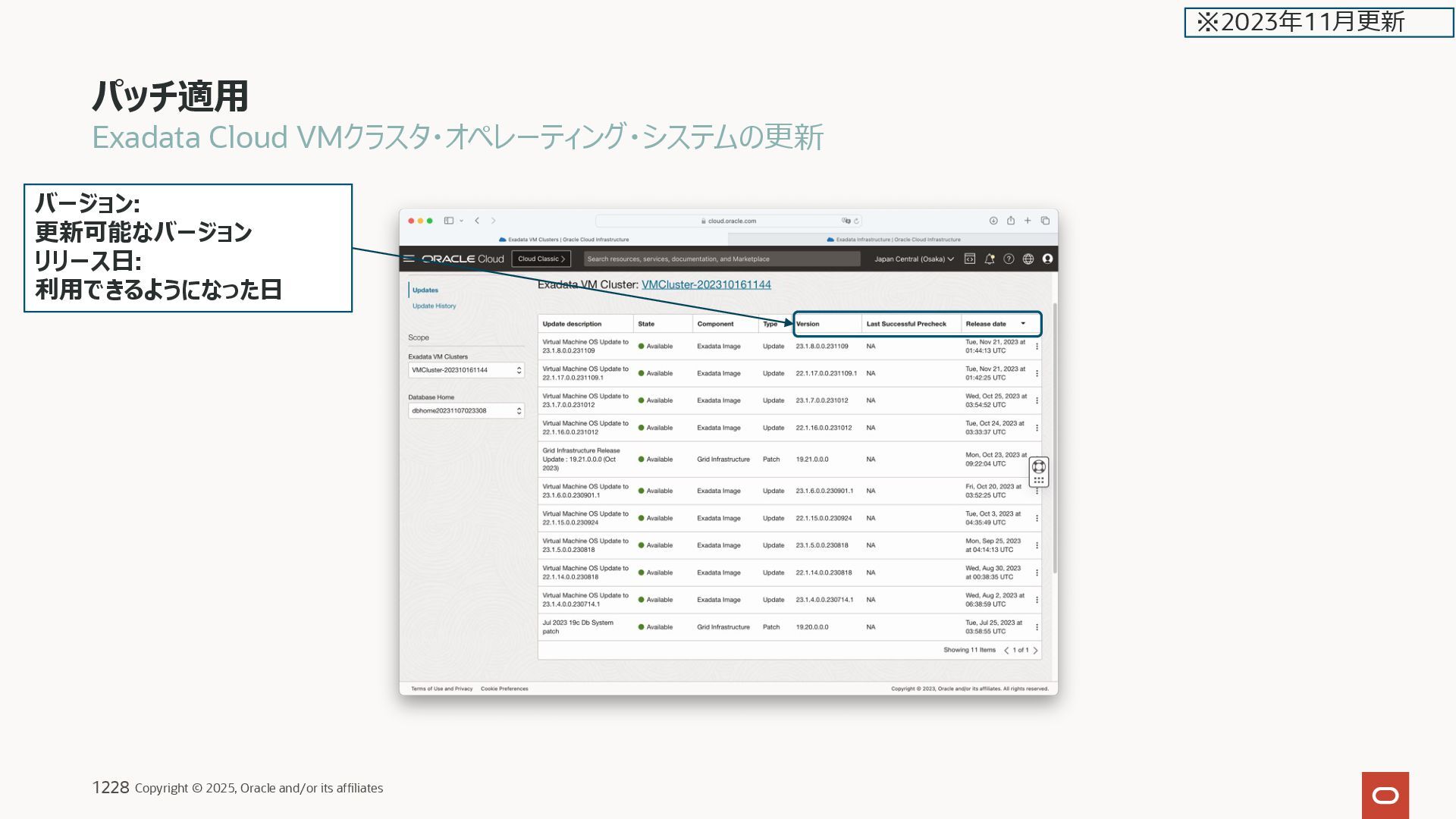
Task: Expand the Japan Central (Osaka) region dropdown
Action: pos(914,259)
